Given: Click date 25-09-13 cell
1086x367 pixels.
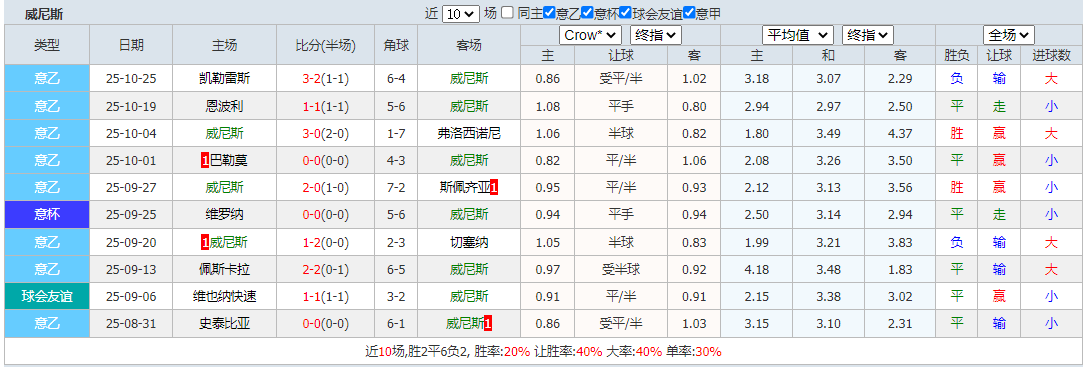Looking at the screenshot, I should tap(131, 269).
